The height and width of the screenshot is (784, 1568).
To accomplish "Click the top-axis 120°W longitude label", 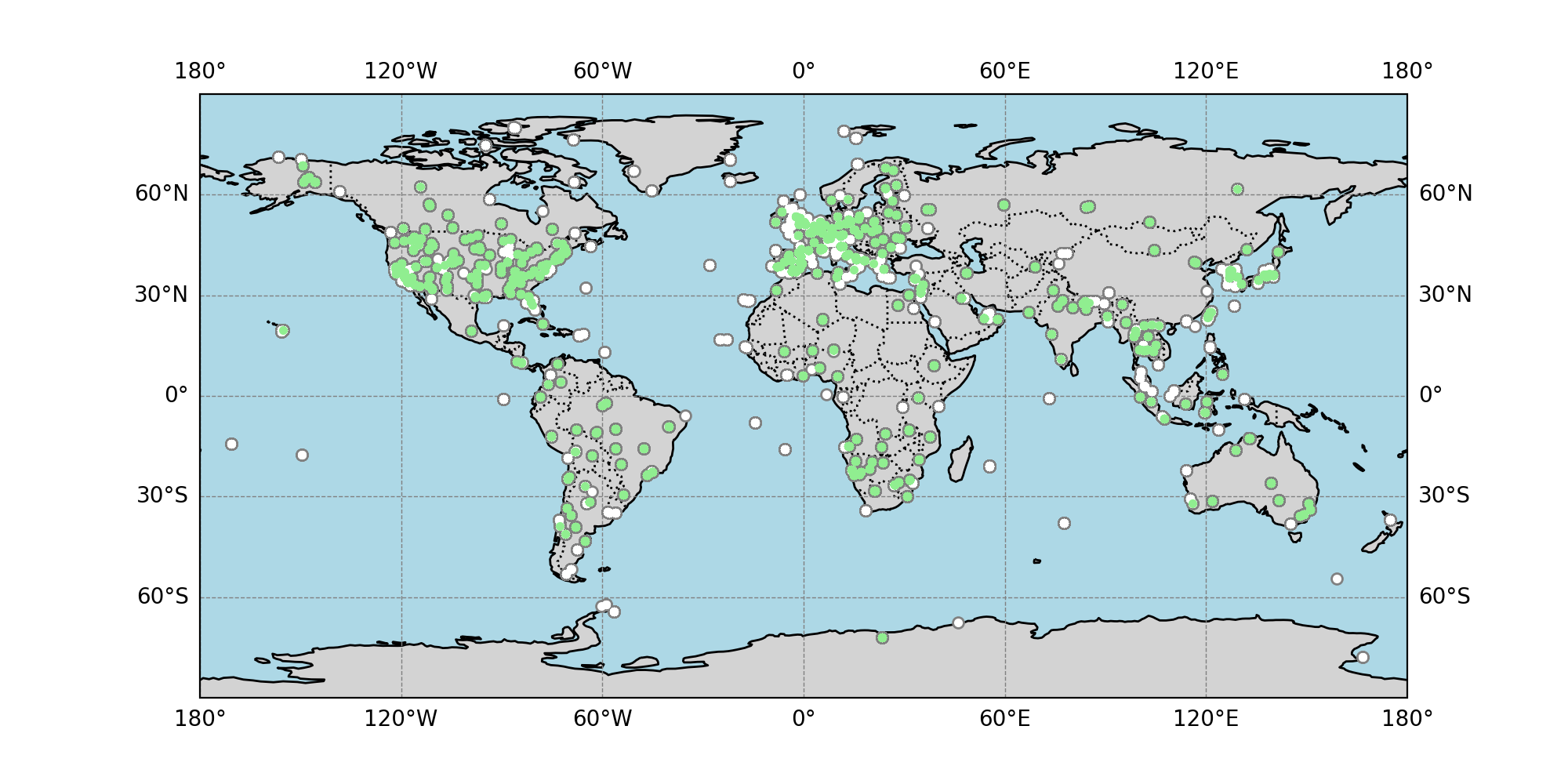I will tap(401, 71).
